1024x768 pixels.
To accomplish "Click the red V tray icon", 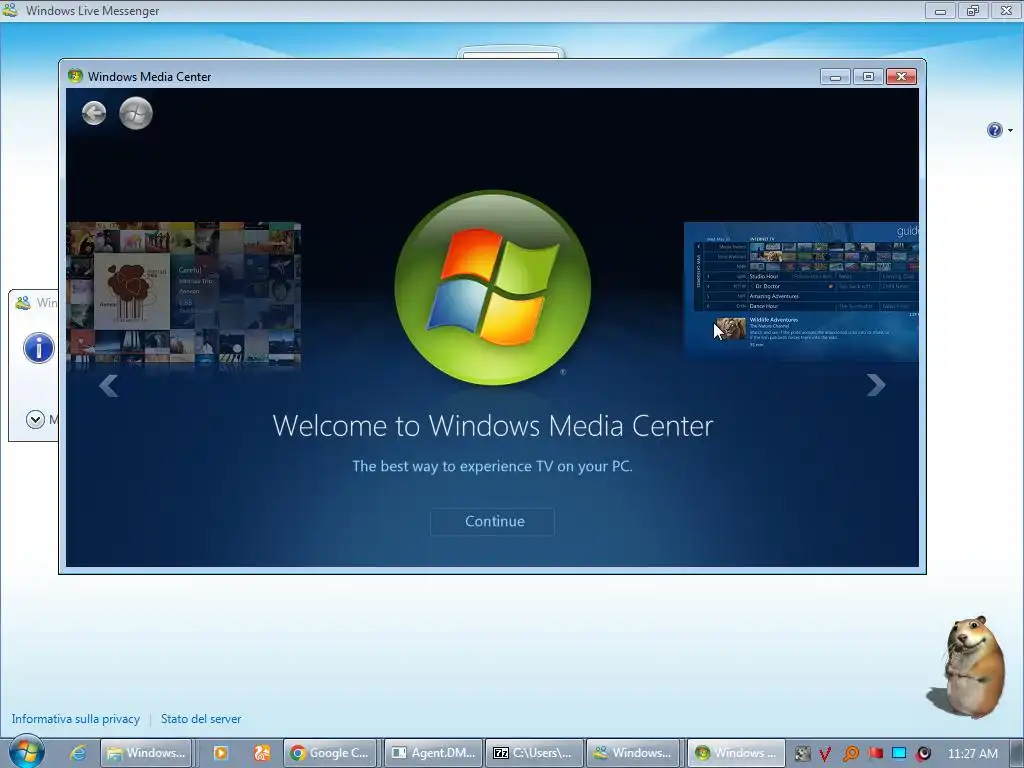I will 825,754.
